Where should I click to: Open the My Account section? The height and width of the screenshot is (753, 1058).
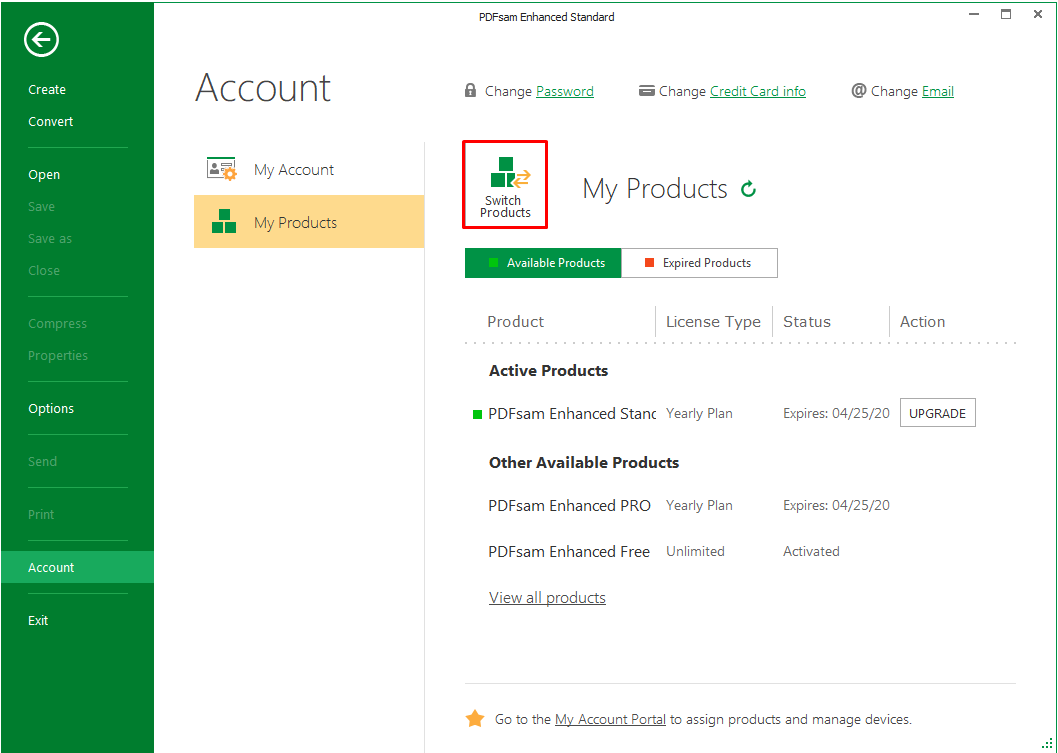point(309,169)
